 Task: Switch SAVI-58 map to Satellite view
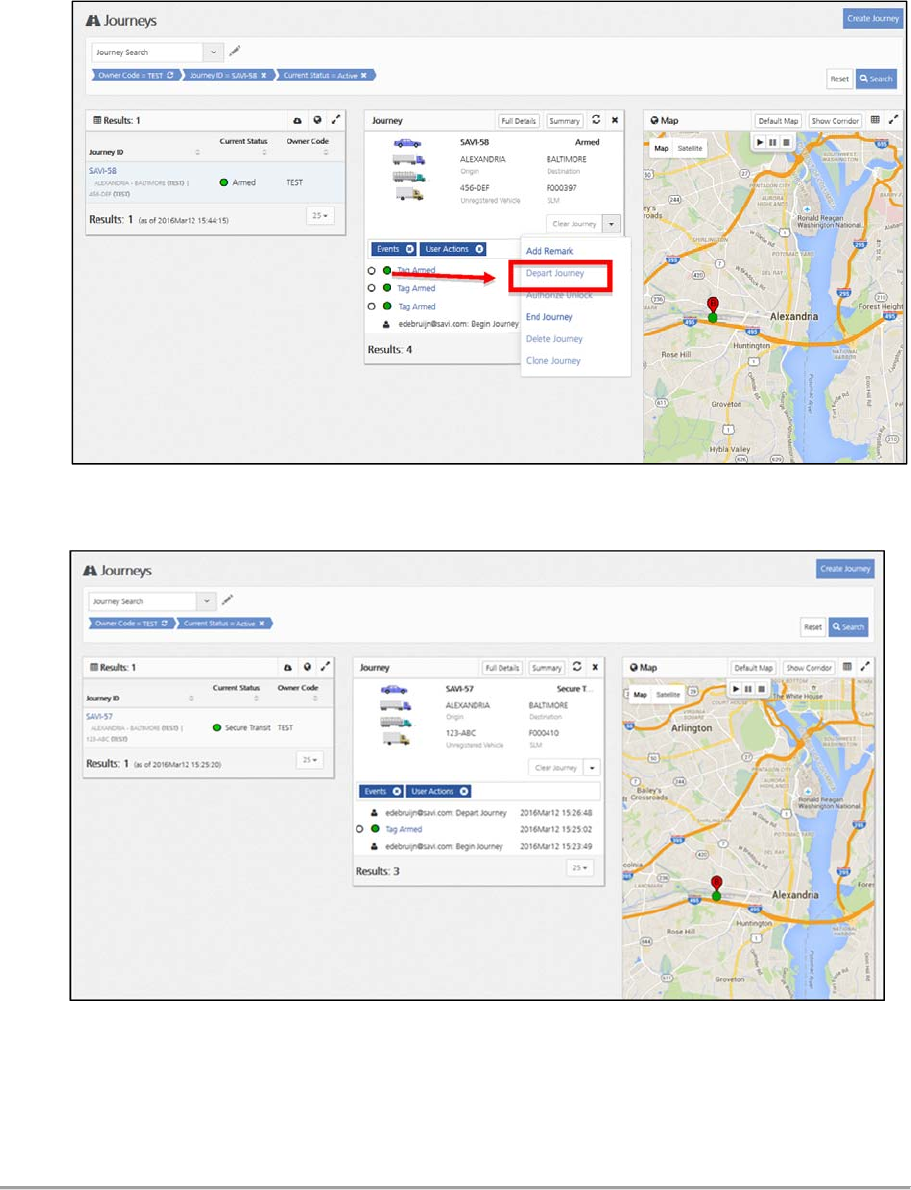(689, 149)
